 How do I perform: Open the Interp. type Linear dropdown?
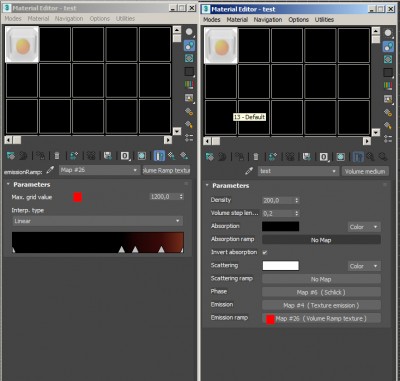(x=97, y=221)
